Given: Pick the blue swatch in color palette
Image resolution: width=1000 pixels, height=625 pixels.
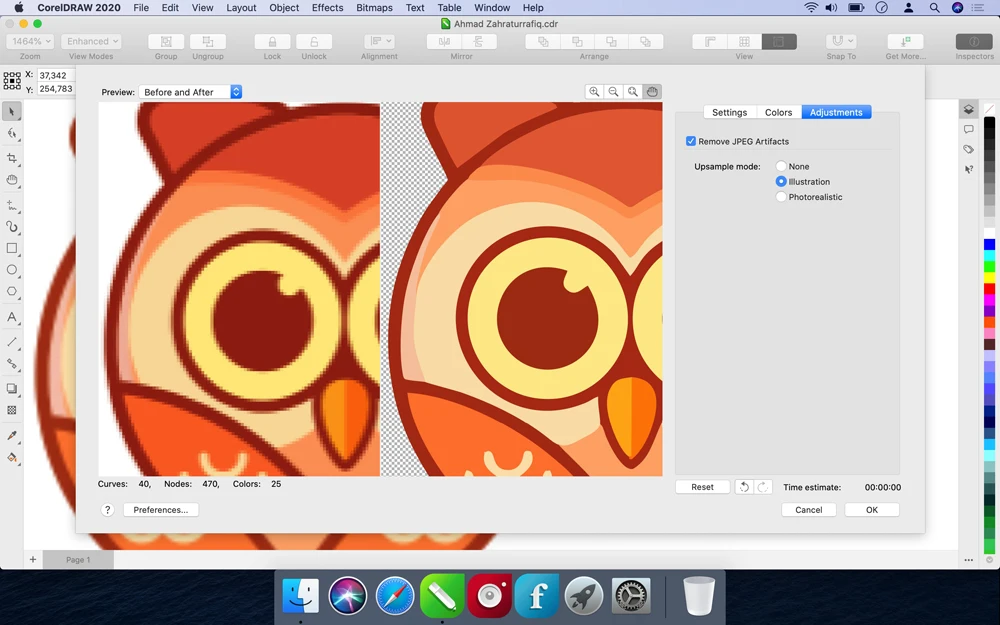Looking at the screenshot, I should pyautogui.click(x=989, y=244).
